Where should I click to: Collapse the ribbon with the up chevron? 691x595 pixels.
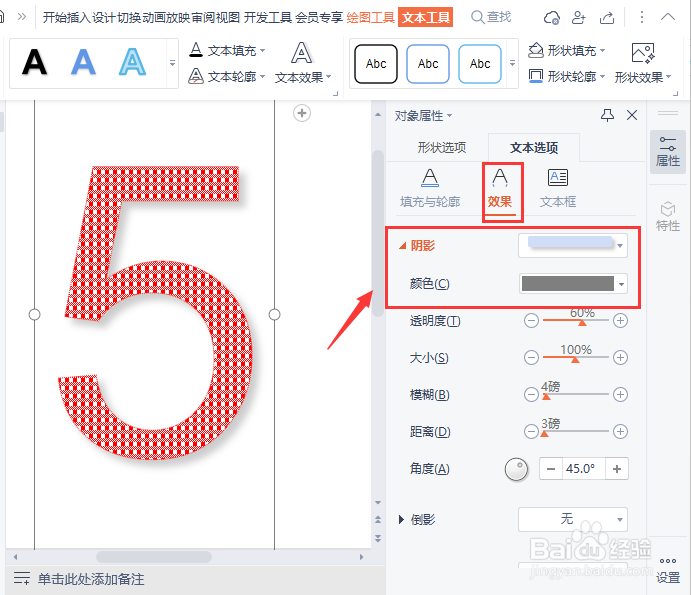(x=668, y=17)
